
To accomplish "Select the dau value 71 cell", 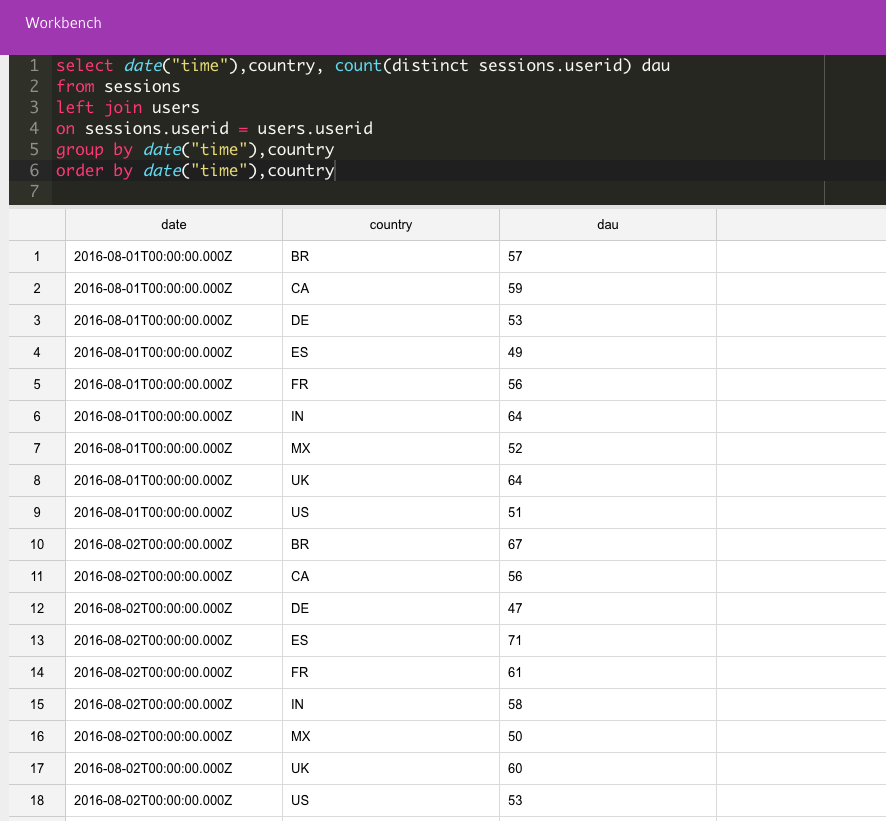I will coord(607,641).
